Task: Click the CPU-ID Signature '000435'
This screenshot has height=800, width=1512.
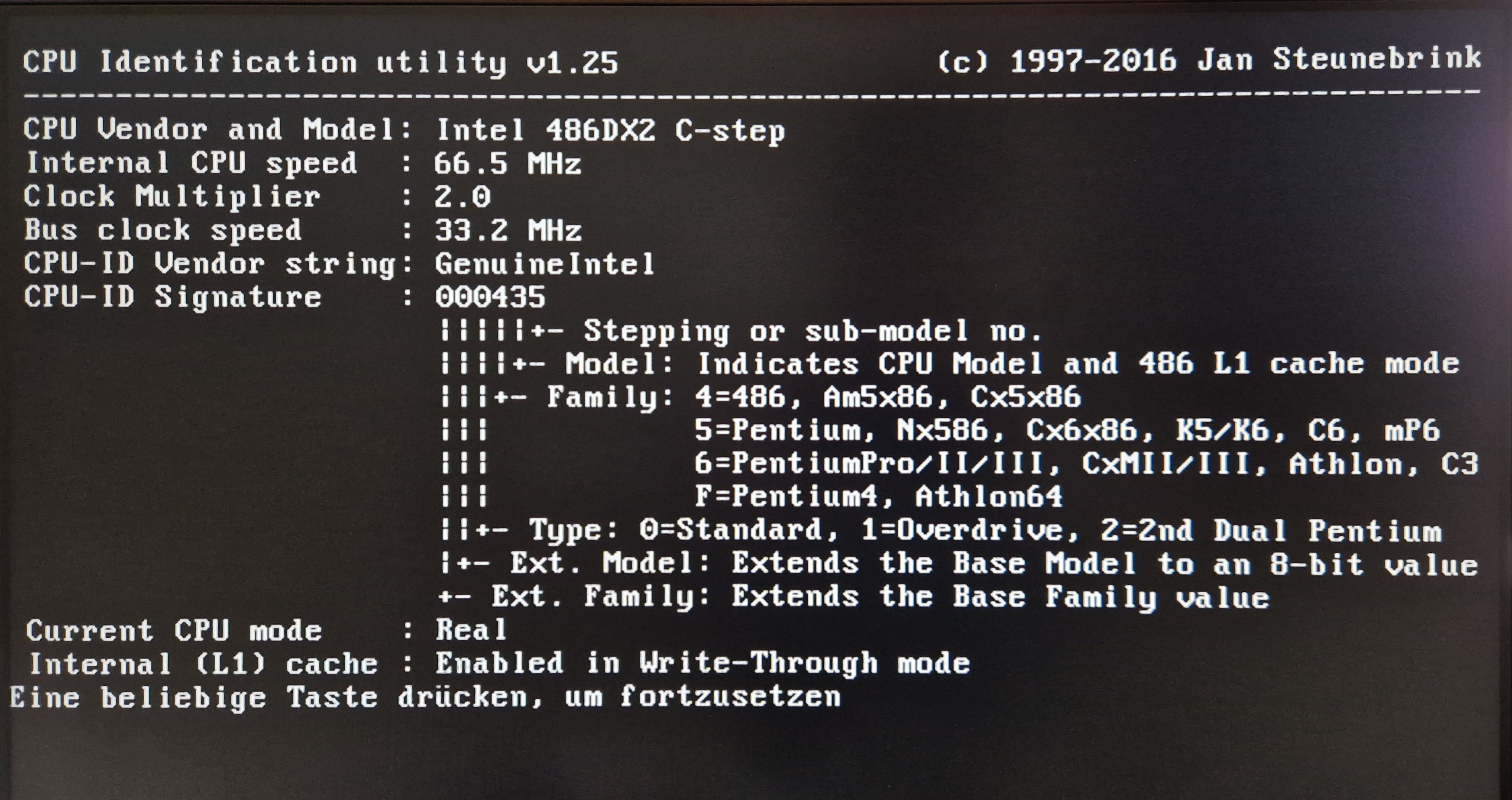Action: [490, 297]
